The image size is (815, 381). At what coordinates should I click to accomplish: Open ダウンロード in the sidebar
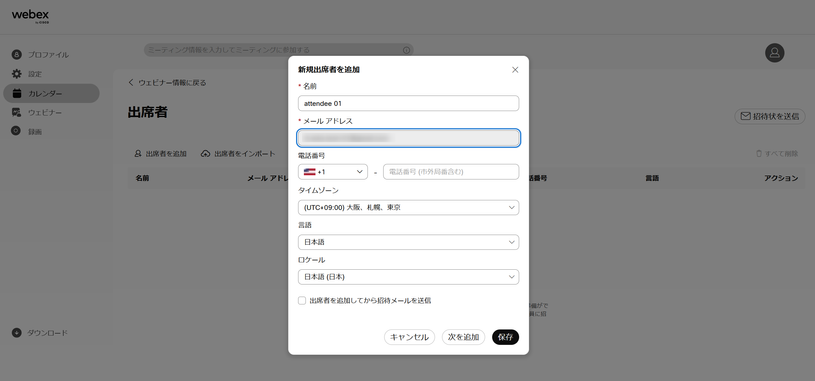pyautogui.click(x=47, y=333)
